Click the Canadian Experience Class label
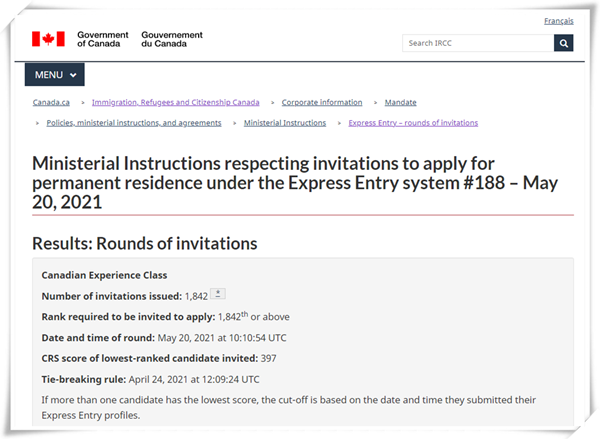Viewport: 600px width, 439px height. [104, 275]
